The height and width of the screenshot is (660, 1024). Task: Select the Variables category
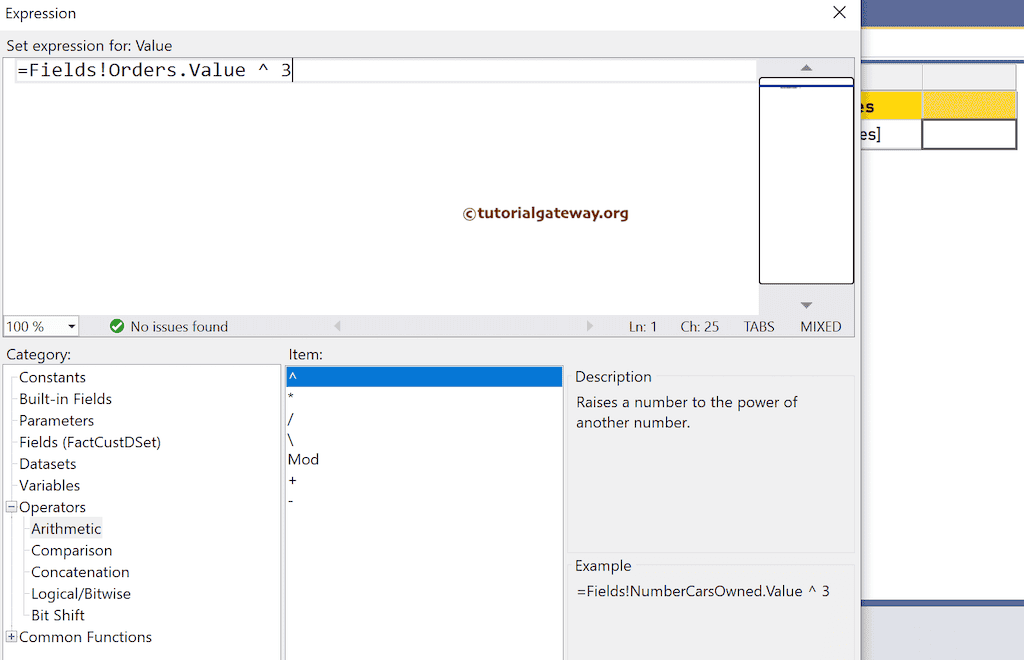coord(50,485)
